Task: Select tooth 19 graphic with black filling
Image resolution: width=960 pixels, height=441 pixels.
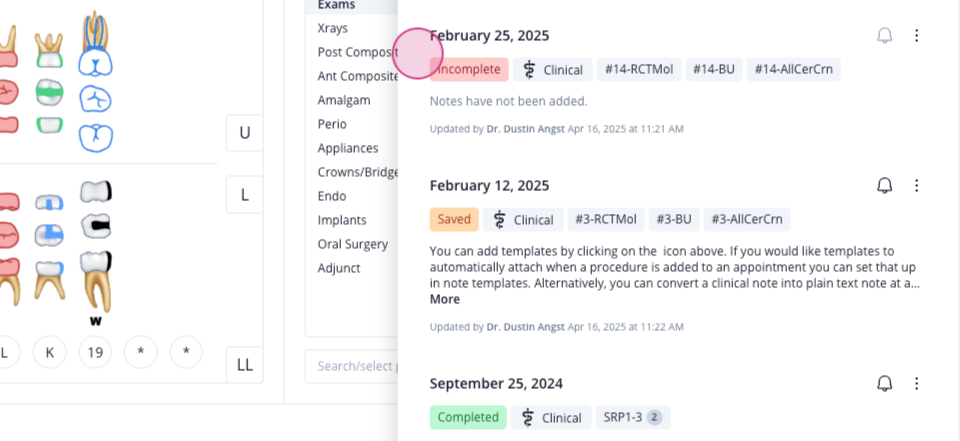Action: [x=96, y=227]
